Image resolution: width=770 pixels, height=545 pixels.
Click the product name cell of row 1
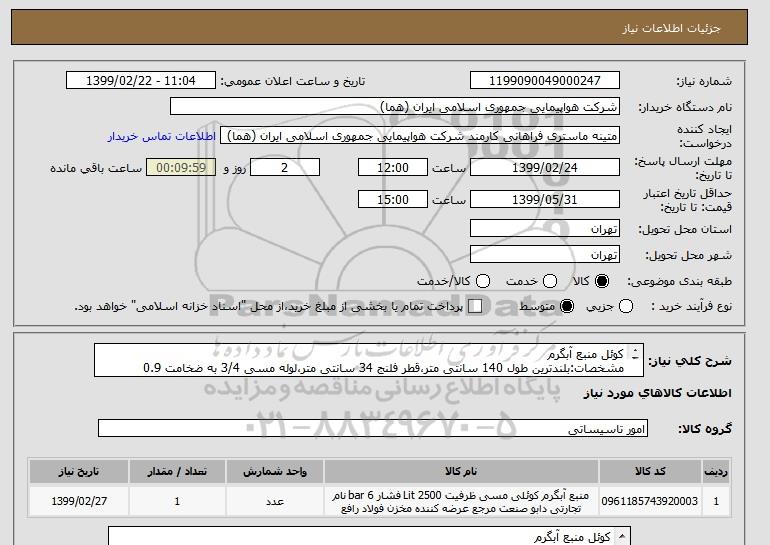[x=461, y=502]
